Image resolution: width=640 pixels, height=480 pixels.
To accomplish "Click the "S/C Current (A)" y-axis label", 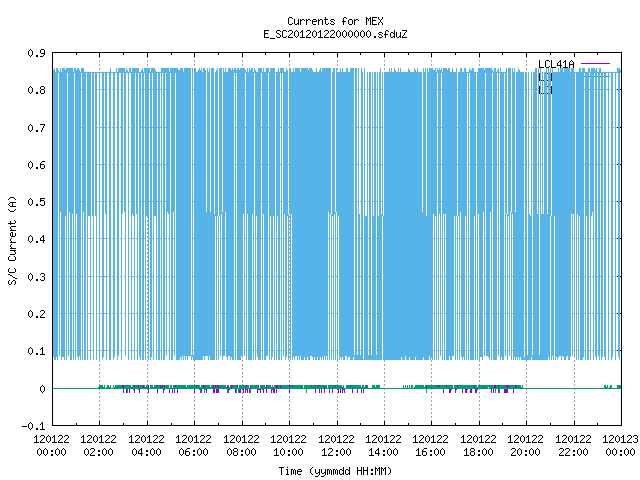I will 12,240.
